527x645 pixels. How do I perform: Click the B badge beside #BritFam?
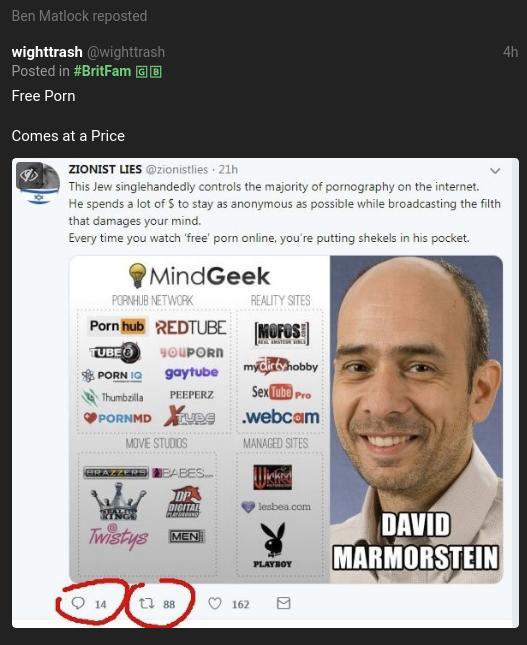click(x=156, y=72)
